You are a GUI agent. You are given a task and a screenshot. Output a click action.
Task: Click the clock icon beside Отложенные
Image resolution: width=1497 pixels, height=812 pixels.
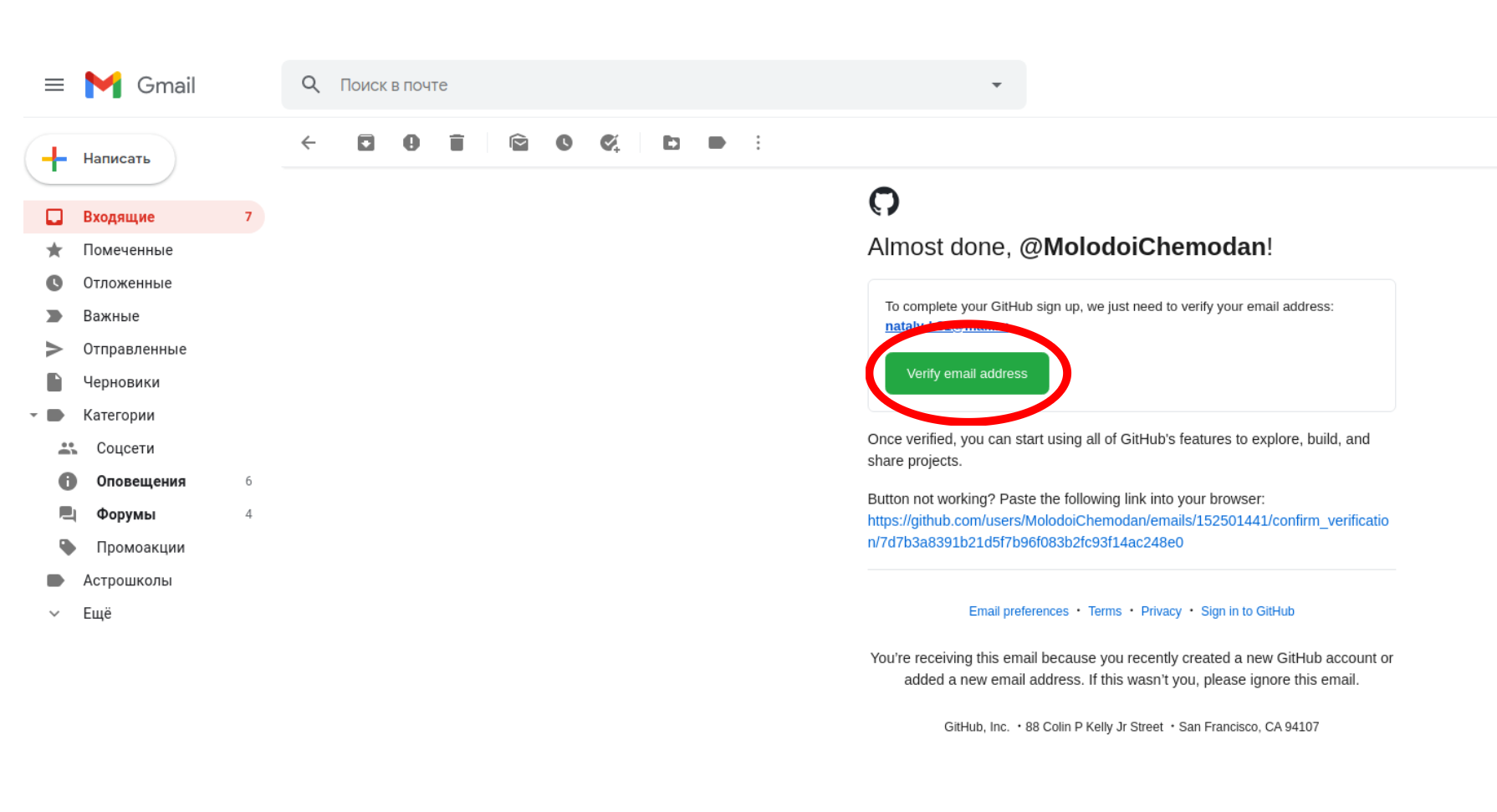54,283
